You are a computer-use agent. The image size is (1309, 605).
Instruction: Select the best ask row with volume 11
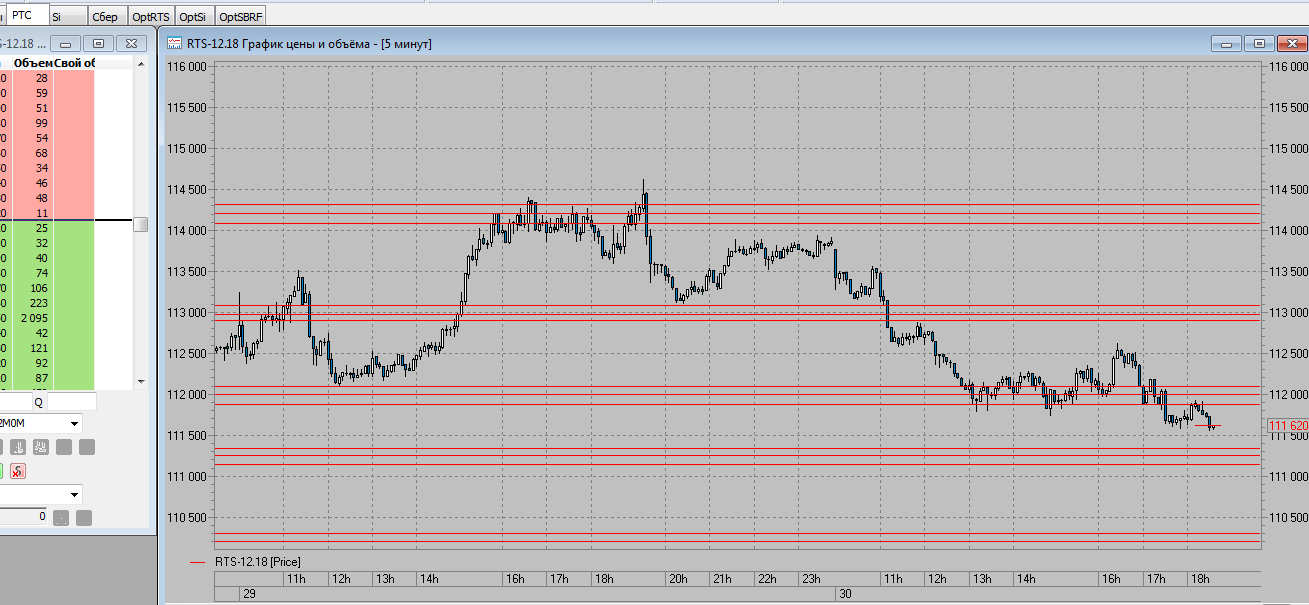[47, 213]
